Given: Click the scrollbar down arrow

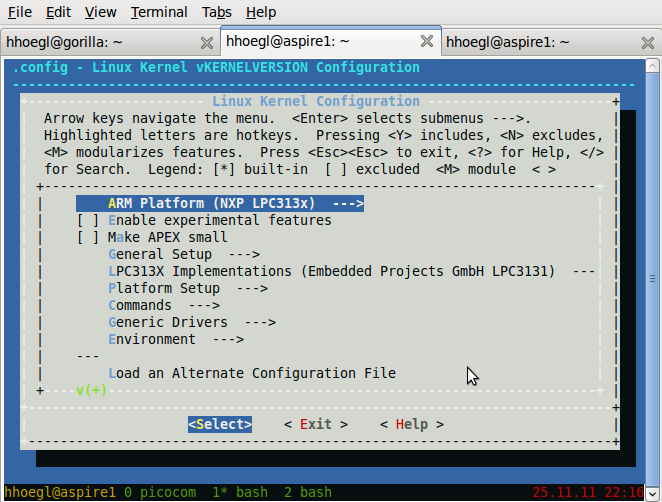Looking at the screenshot, I should (652, 494).
